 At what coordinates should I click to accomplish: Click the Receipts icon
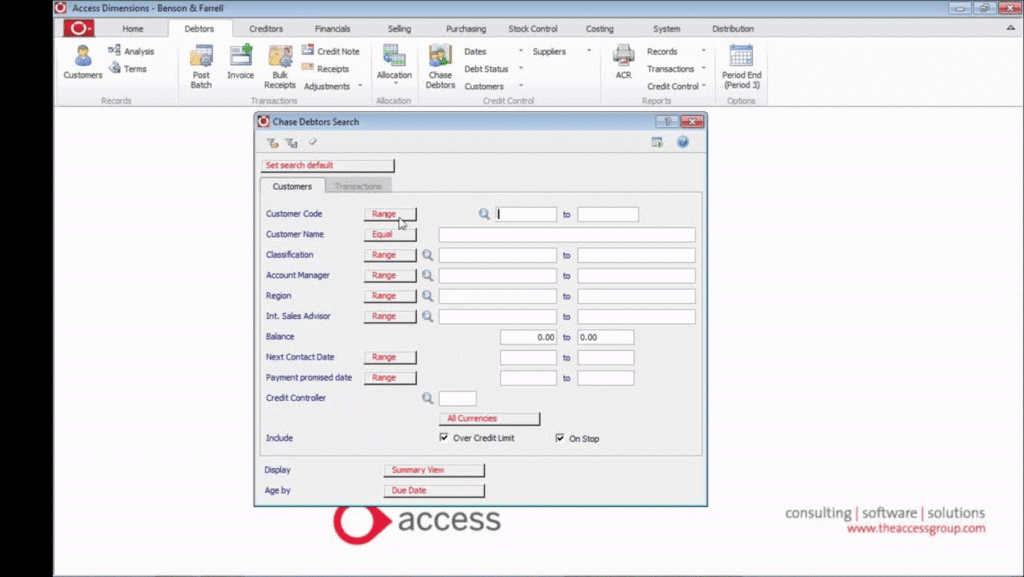click(x=308, y=68)
